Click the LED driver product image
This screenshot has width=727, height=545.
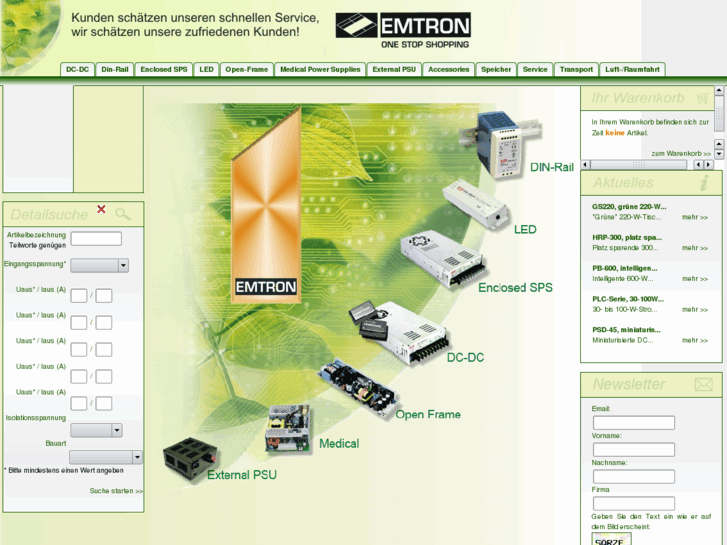(476, 205)
